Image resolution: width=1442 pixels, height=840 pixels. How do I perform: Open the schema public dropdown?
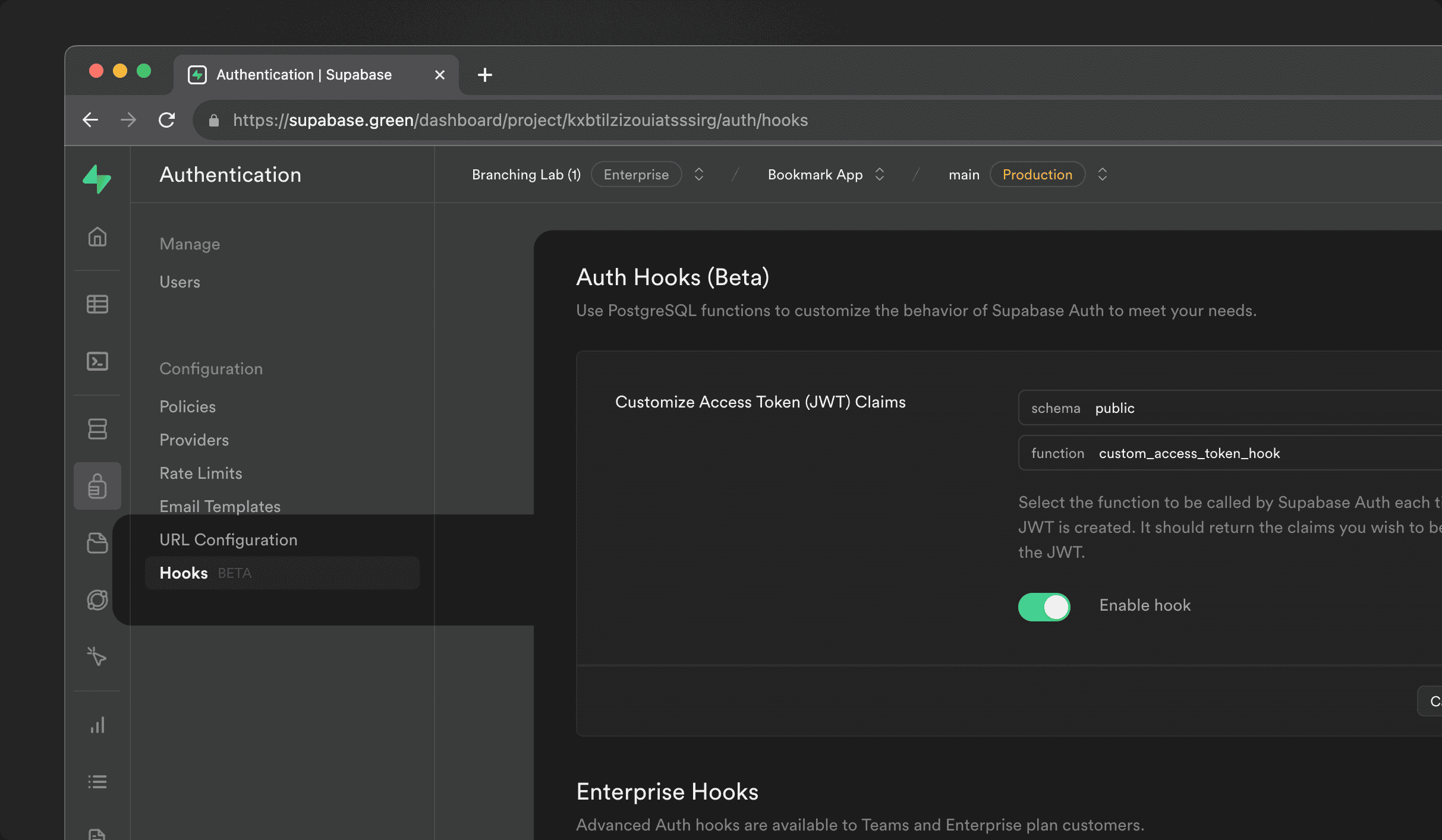coord(1230,408)
